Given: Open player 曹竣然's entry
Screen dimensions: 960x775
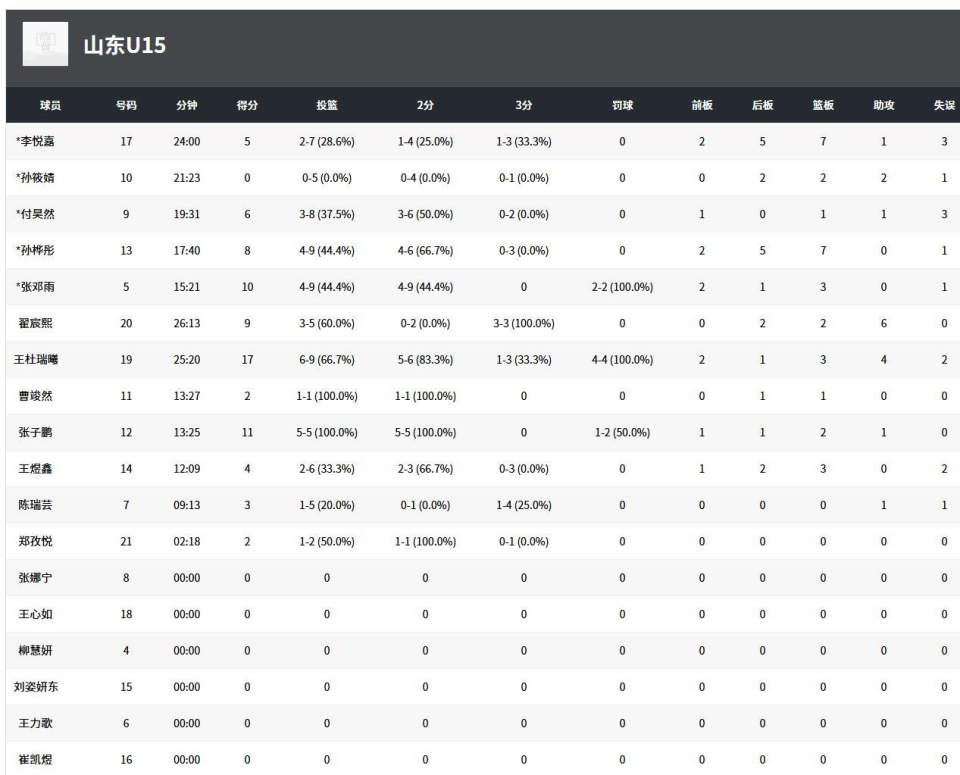Looking at the screenshot, I should [34, 395].
